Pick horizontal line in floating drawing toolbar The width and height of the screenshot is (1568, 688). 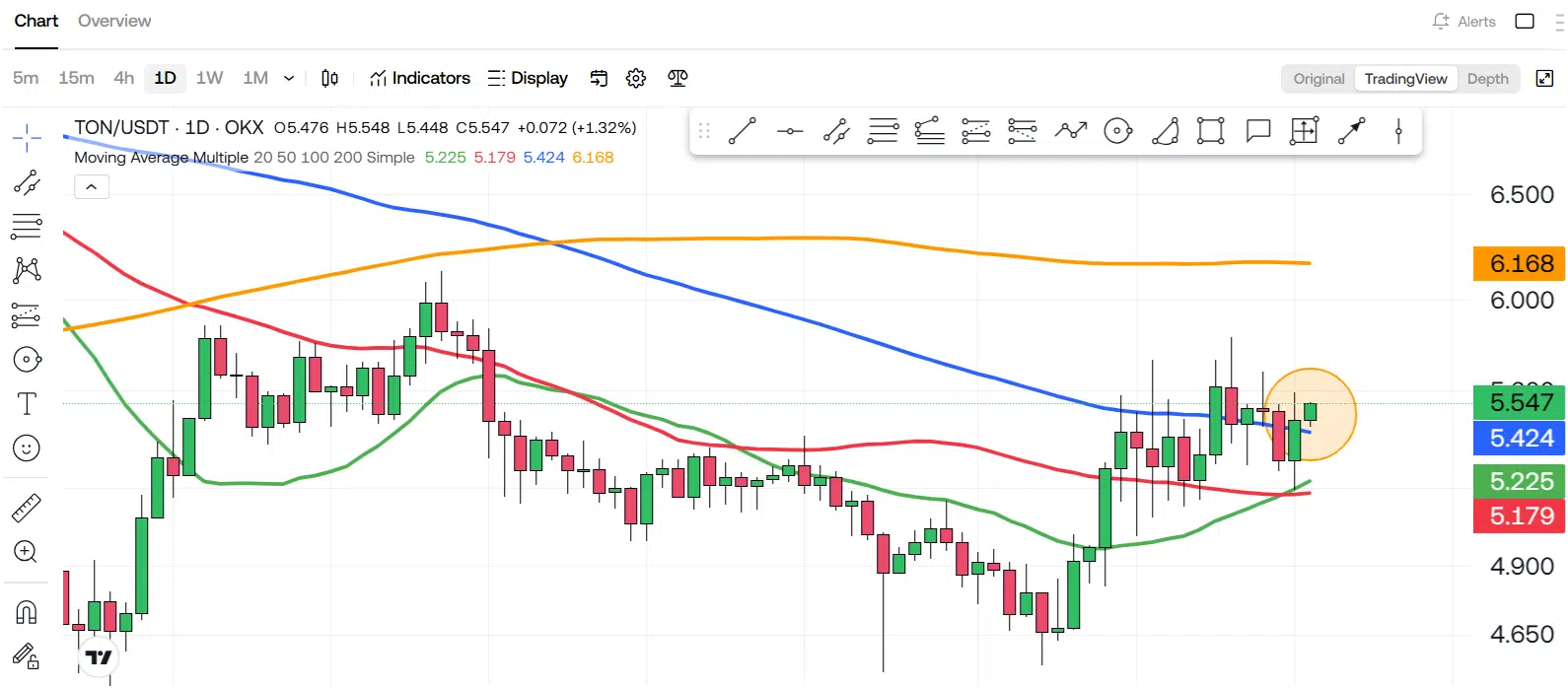click(x=790, y=131)
